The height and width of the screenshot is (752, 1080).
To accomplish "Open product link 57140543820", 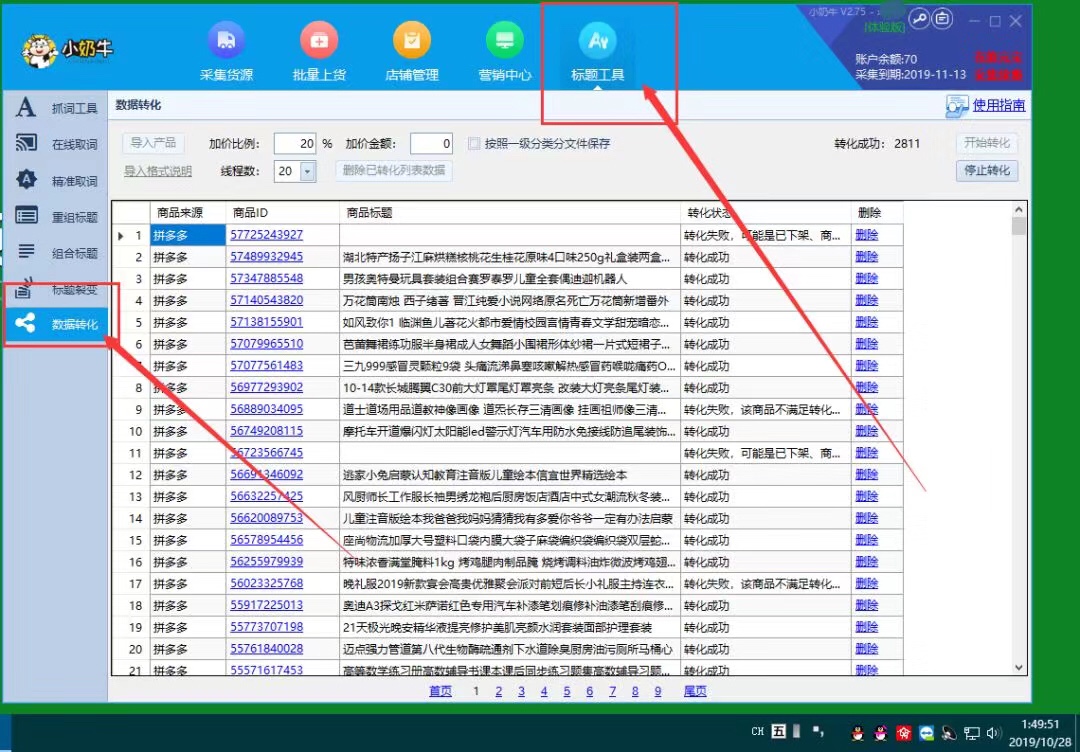I will (x=267, y=300).
